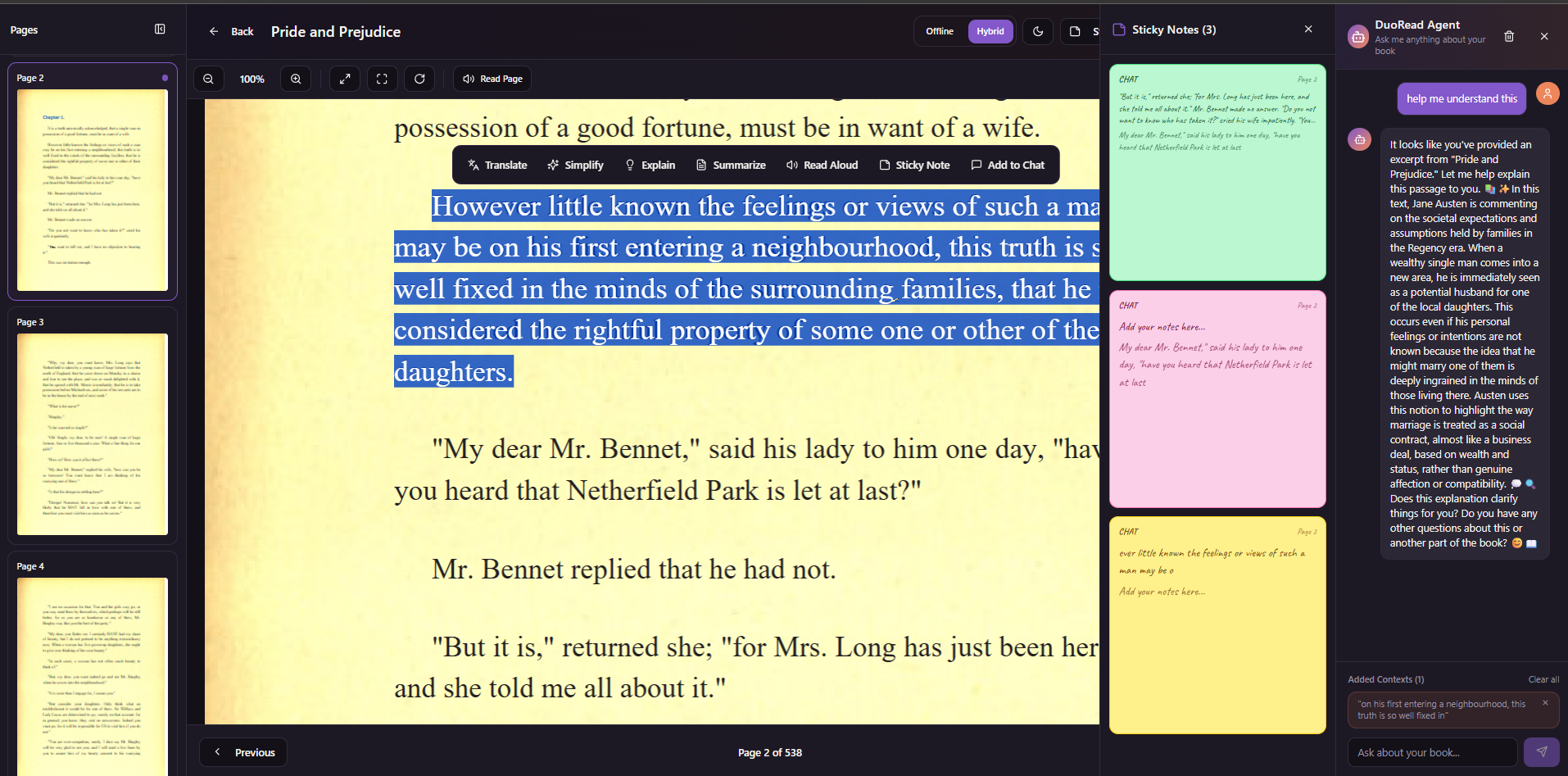The width and height of the screenshot is (1568, 776).
Task: Enter fullscreen mode icon
Action: point(382,79)
